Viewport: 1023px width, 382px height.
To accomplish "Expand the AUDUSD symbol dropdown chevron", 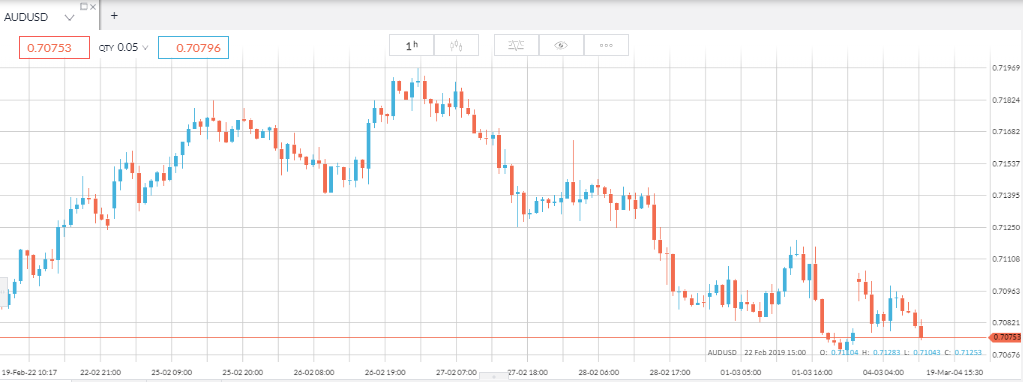I will [x=70, y=18].
